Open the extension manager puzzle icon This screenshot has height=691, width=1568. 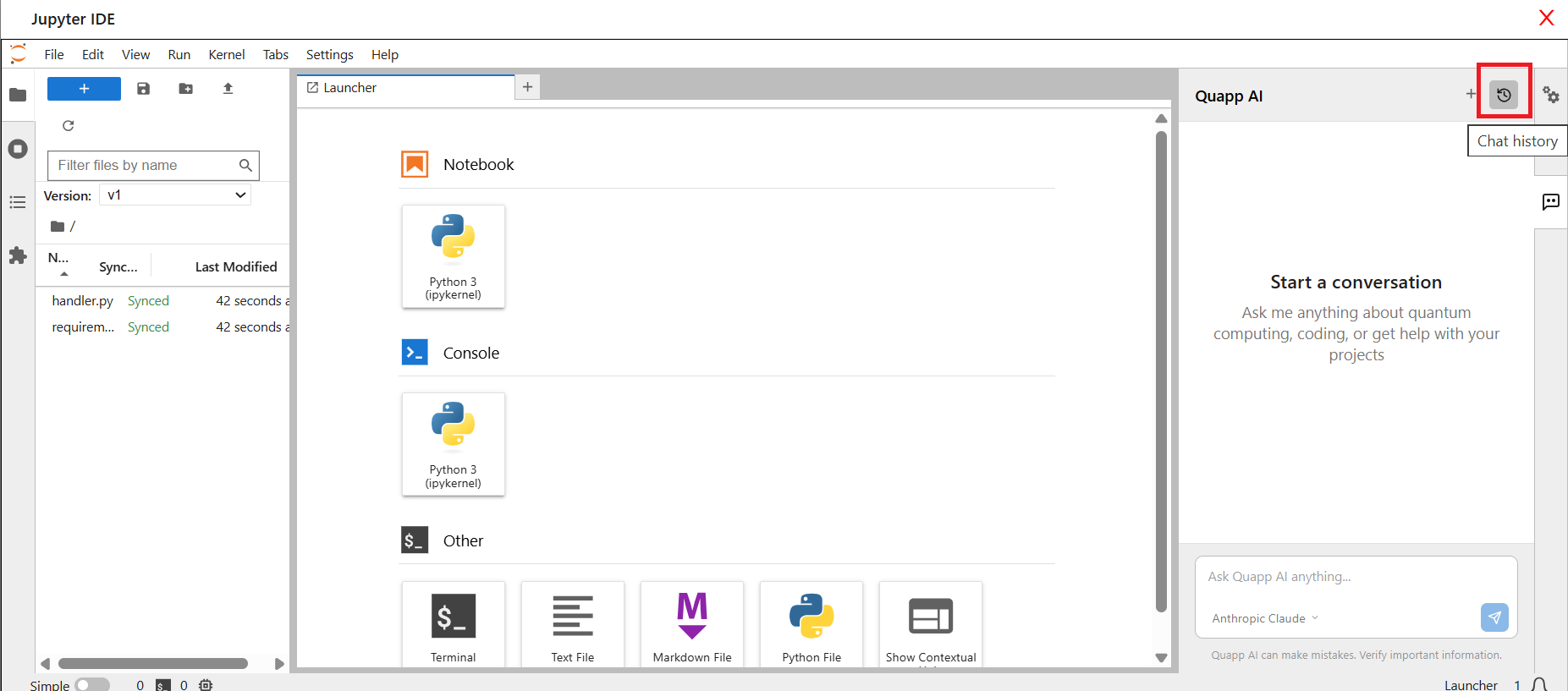tap(18, 255)
